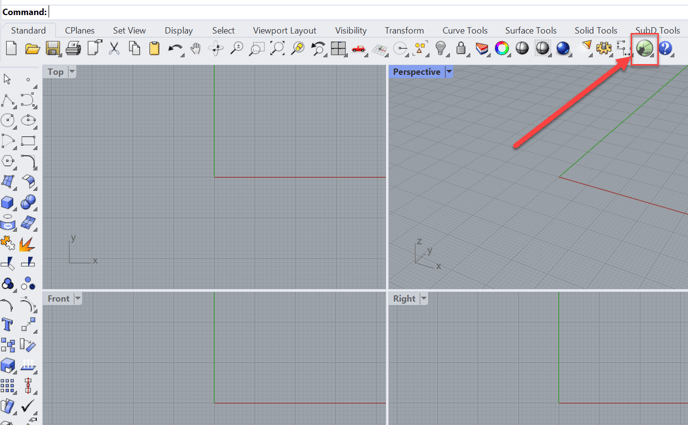688x425 pixels.
Task: Switch to the Solid Tools tab
Action: click(596, 30)
